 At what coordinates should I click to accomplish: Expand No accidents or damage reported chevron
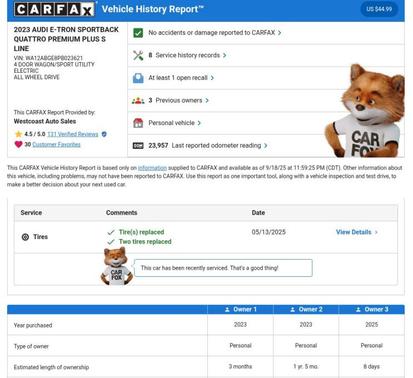click(279, 33)
